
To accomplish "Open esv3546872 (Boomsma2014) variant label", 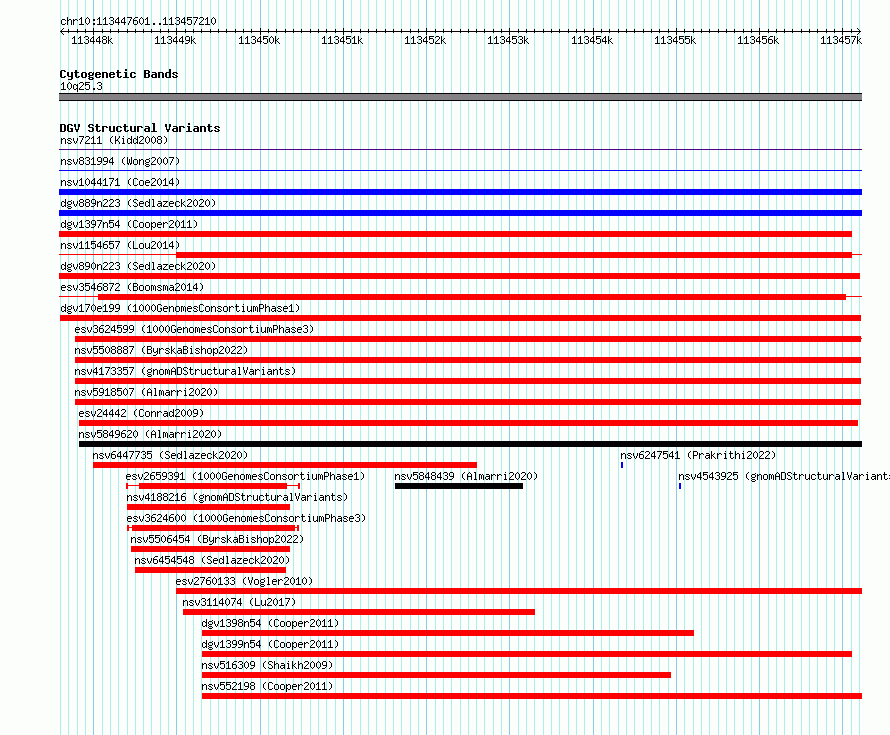I will (132, 287).
